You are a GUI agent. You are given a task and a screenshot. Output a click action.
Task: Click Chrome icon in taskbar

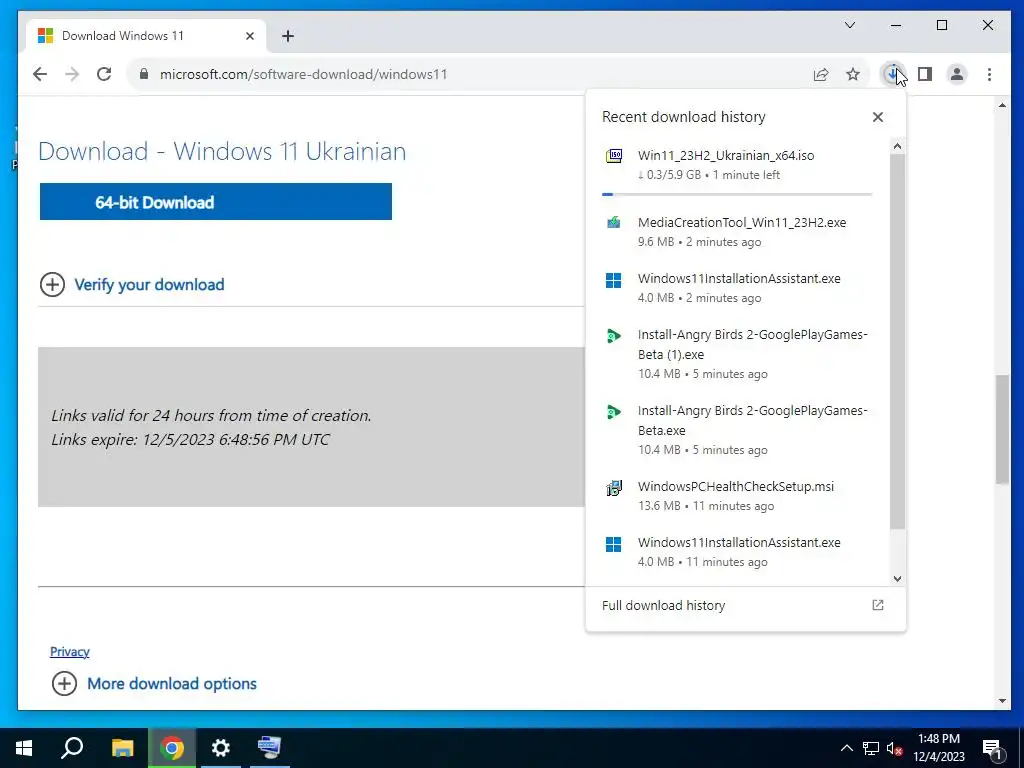click(172, 748)
